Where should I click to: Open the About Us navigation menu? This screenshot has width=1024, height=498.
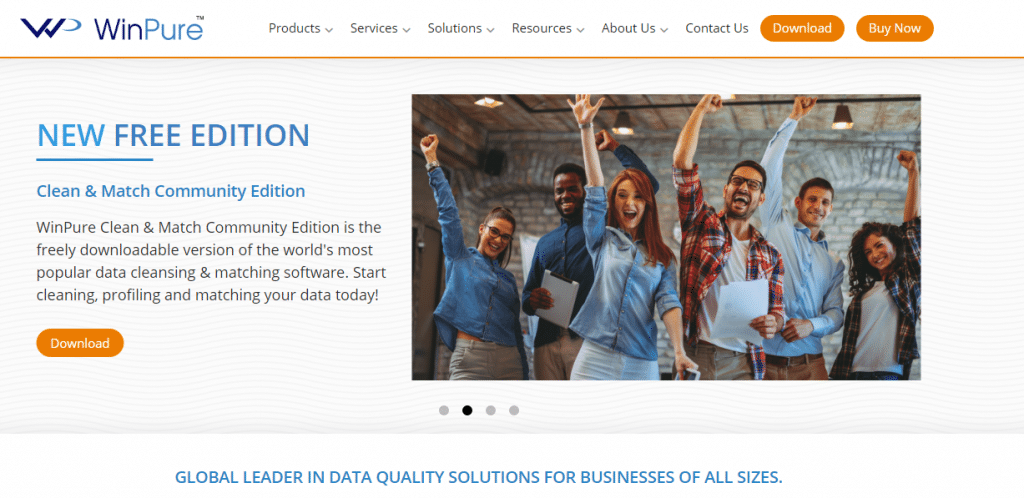click(635, 28)
